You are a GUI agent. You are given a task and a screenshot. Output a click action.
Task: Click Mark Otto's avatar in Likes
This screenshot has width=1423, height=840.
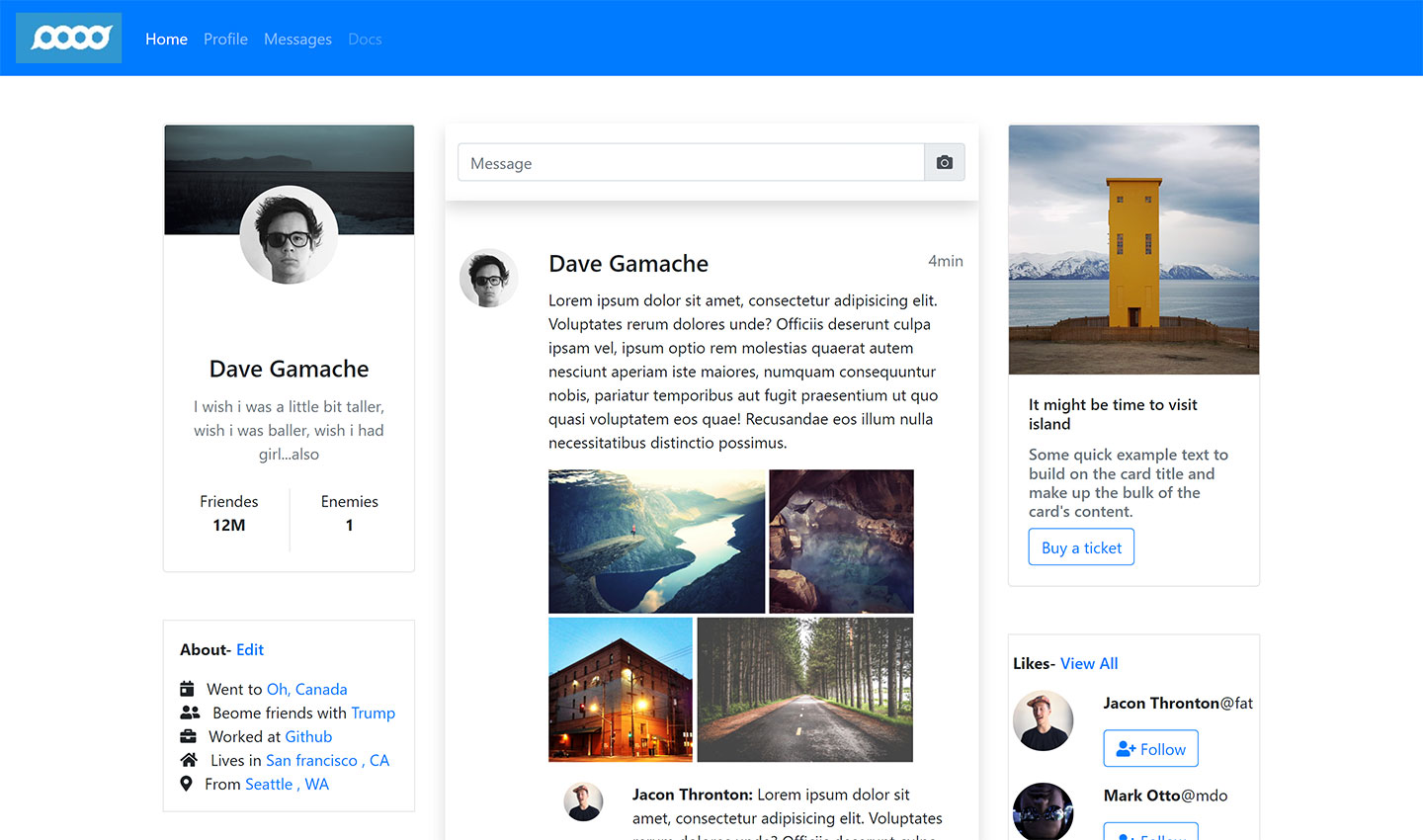(1043, 812)
